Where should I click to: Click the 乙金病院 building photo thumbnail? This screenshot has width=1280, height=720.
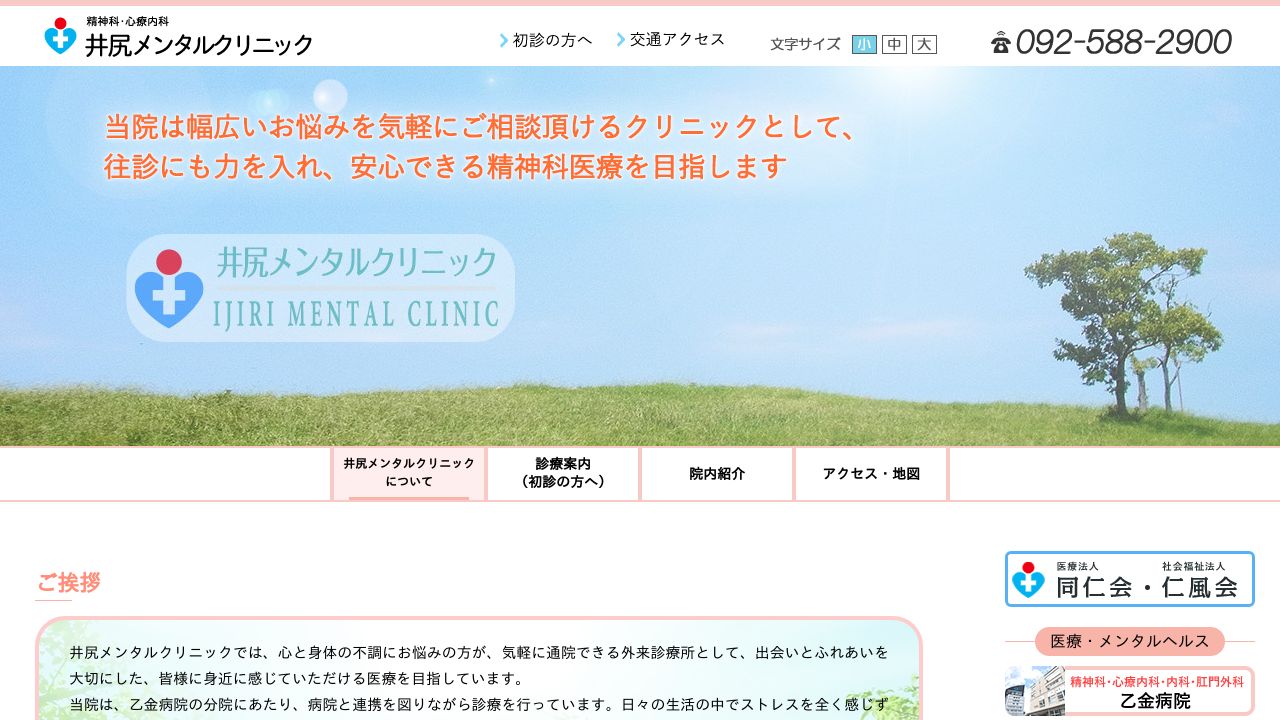(1035, 690)
